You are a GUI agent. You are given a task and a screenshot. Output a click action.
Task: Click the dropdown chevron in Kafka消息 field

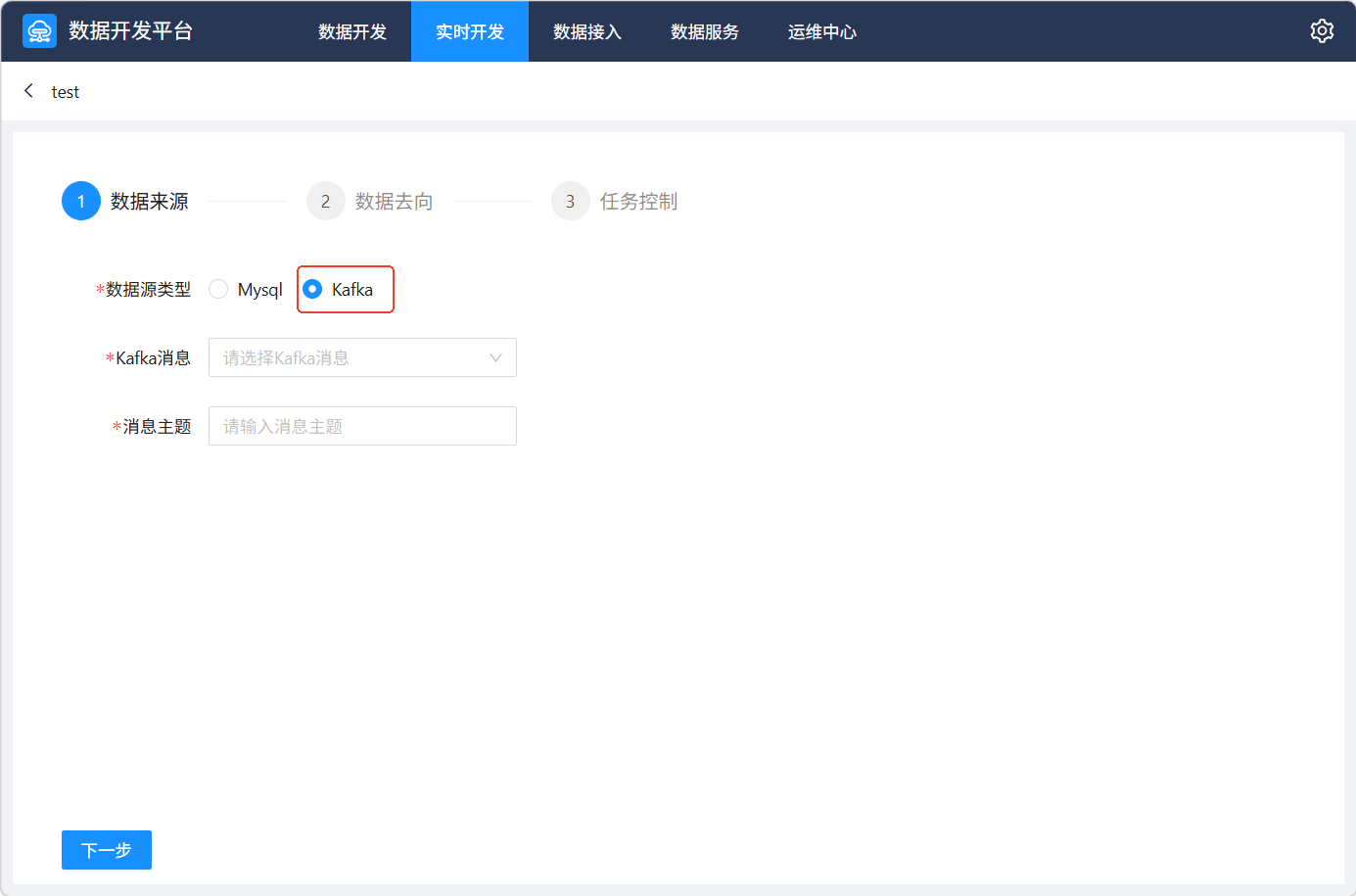click(x=495, y=357)
